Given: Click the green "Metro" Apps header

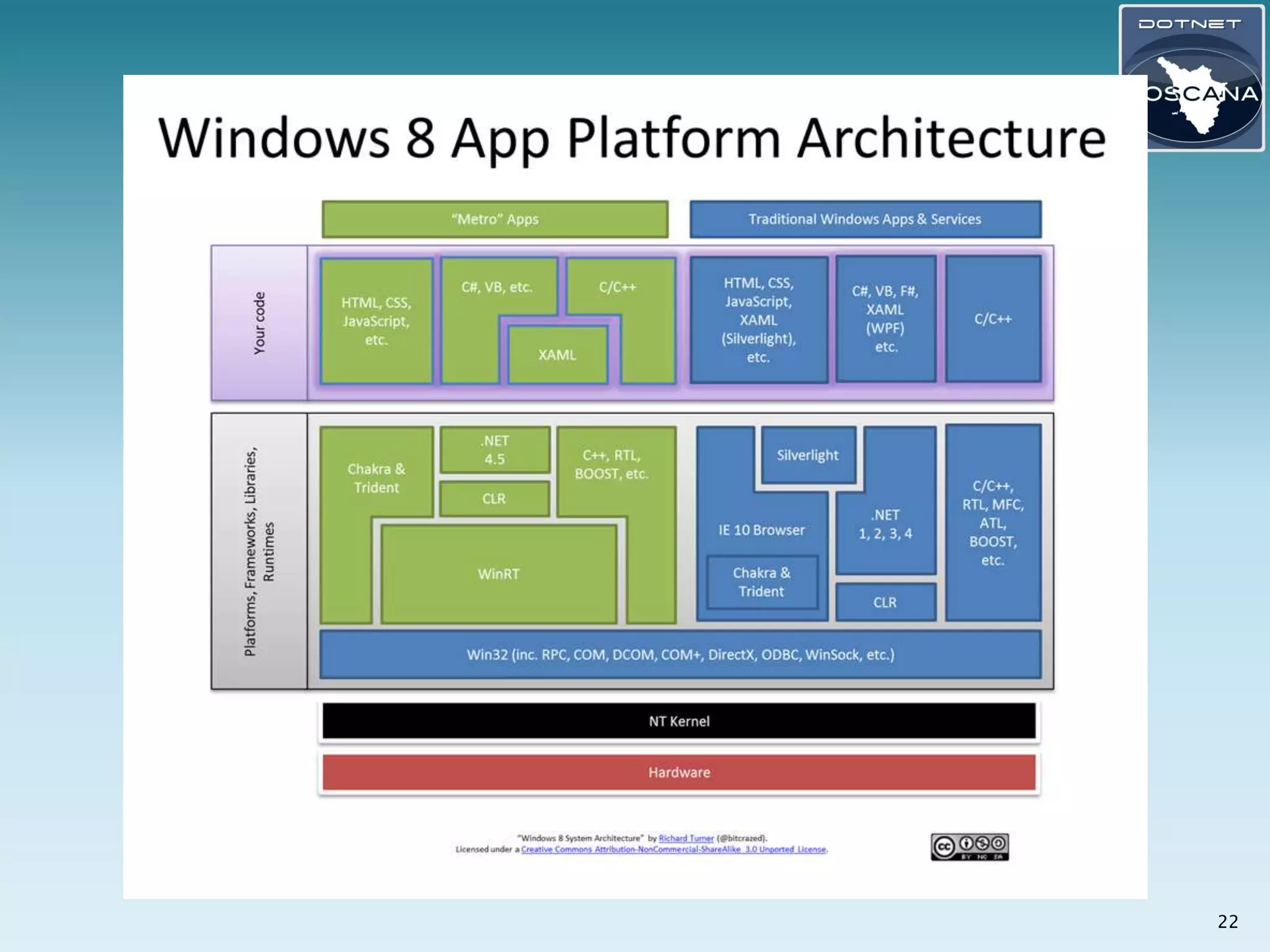Looking at the screenshot, I should pyautogui.click(x=495, y=219).
